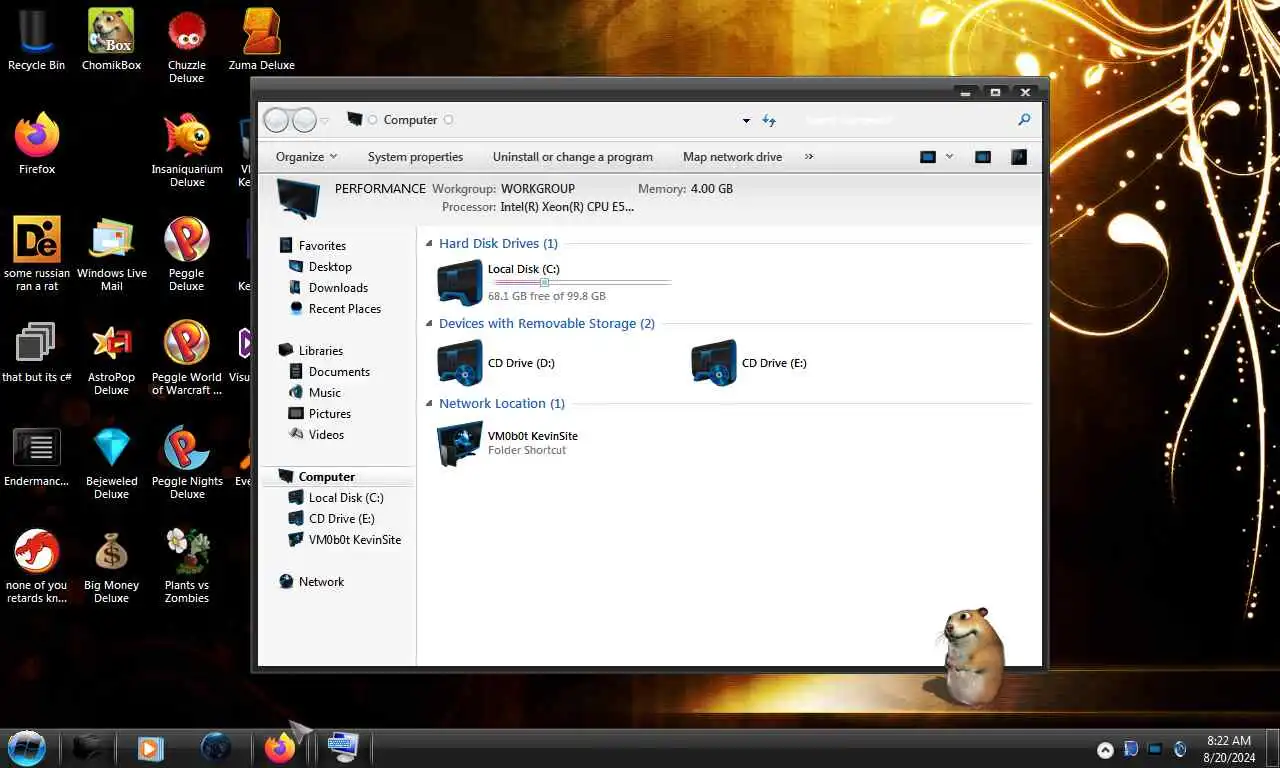1280x768 pixels.
Task: Open ChomikBox desktop icon
Action: (111, 40)
